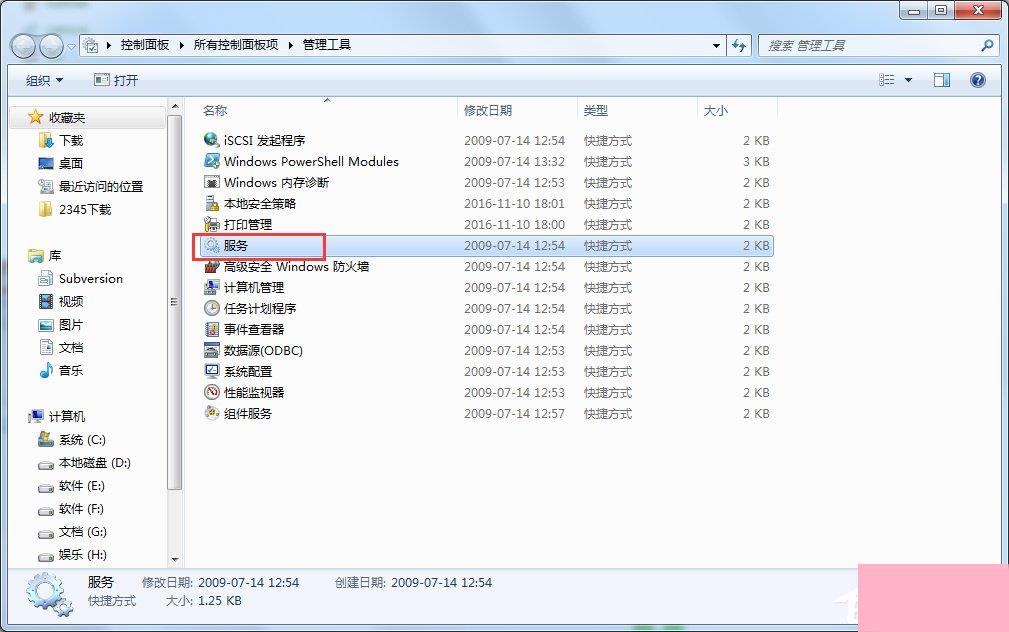Click date 2009-07-14 12:57 cell
1009x632 pixels.
click(514, 413)
